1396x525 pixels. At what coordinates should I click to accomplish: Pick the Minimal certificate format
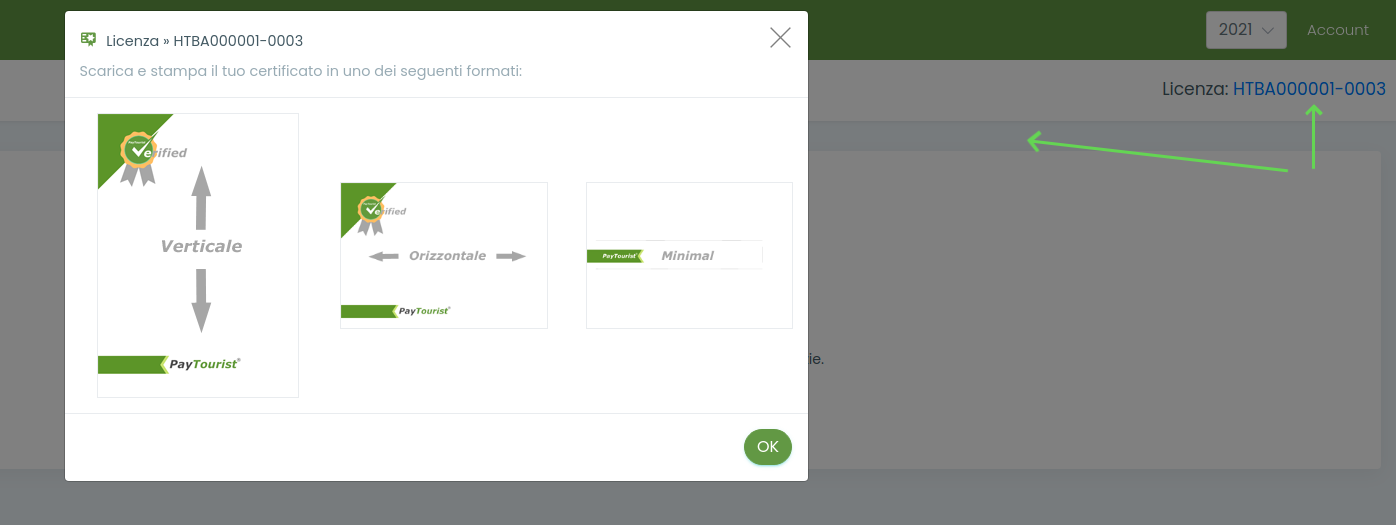pyautogui.click(x=689, y=255)
